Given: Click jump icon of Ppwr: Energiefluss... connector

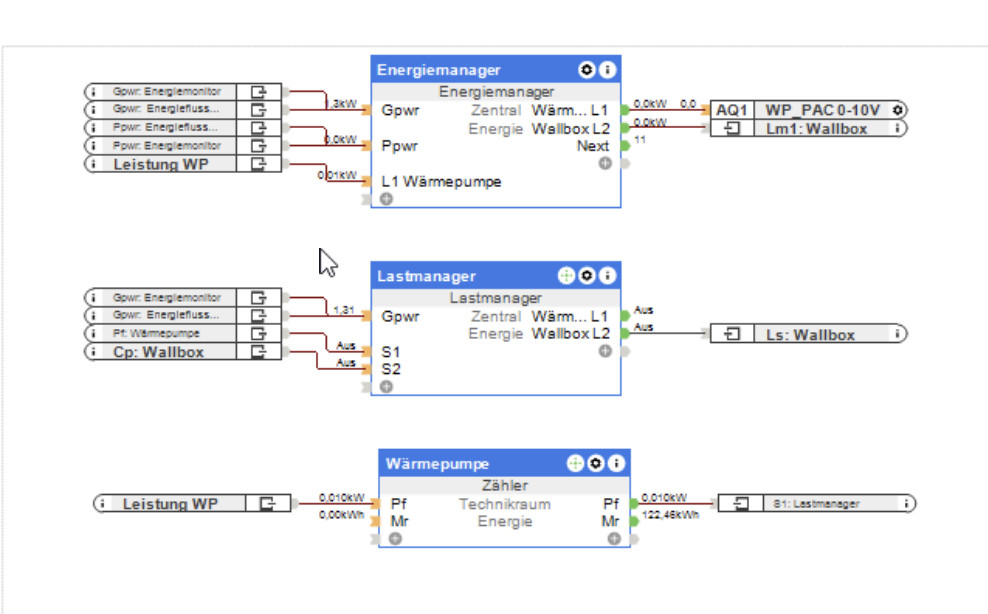Looking at the screenshot, I should 258,127.
